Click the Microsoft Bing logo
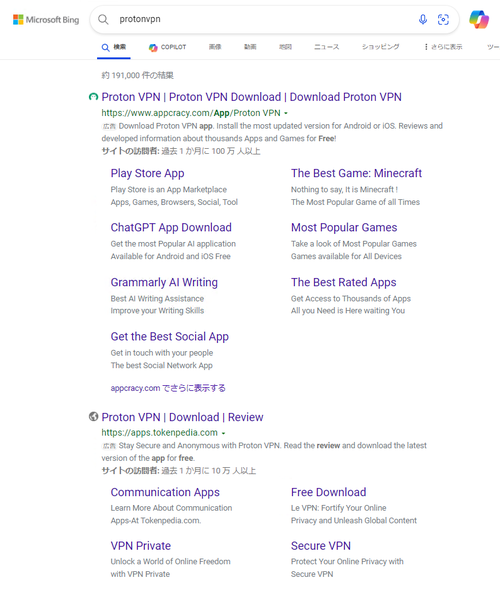This screenshot has width=500, height=592. coord(46,20)
